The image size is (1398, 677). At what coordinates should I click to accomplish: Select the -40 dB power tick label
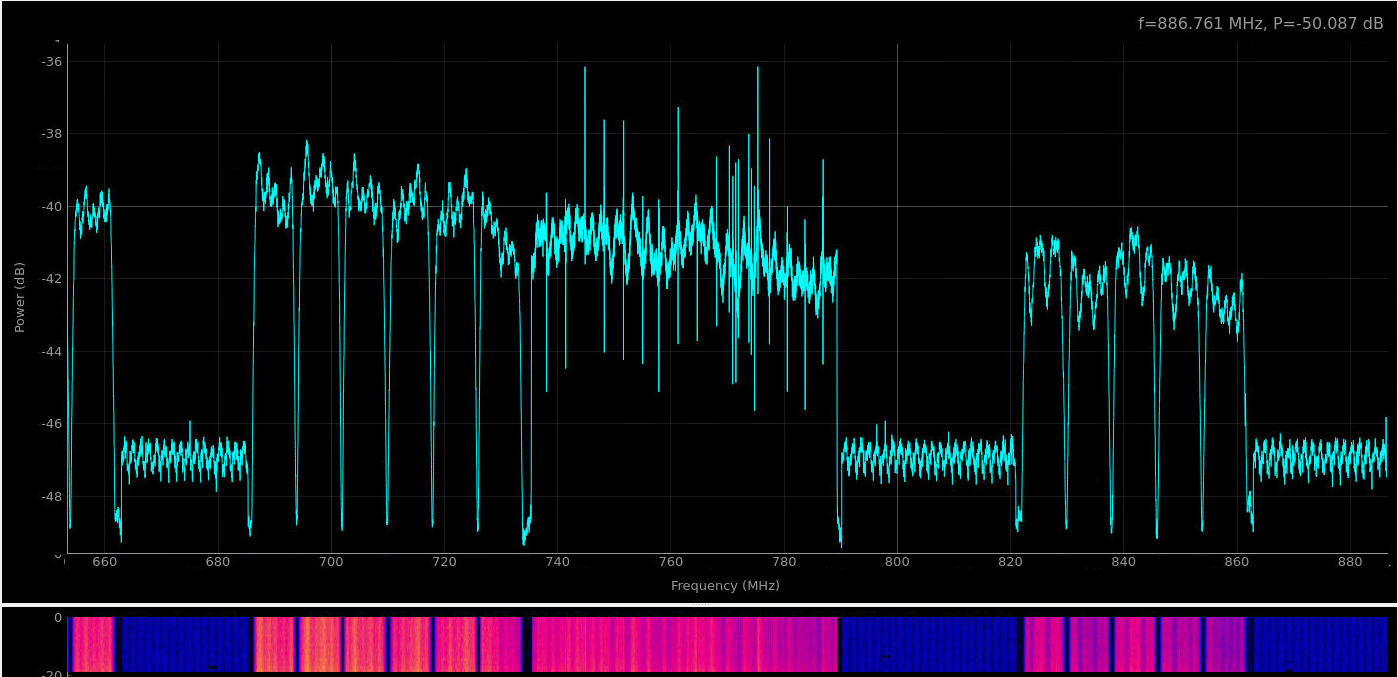[52, 207]
